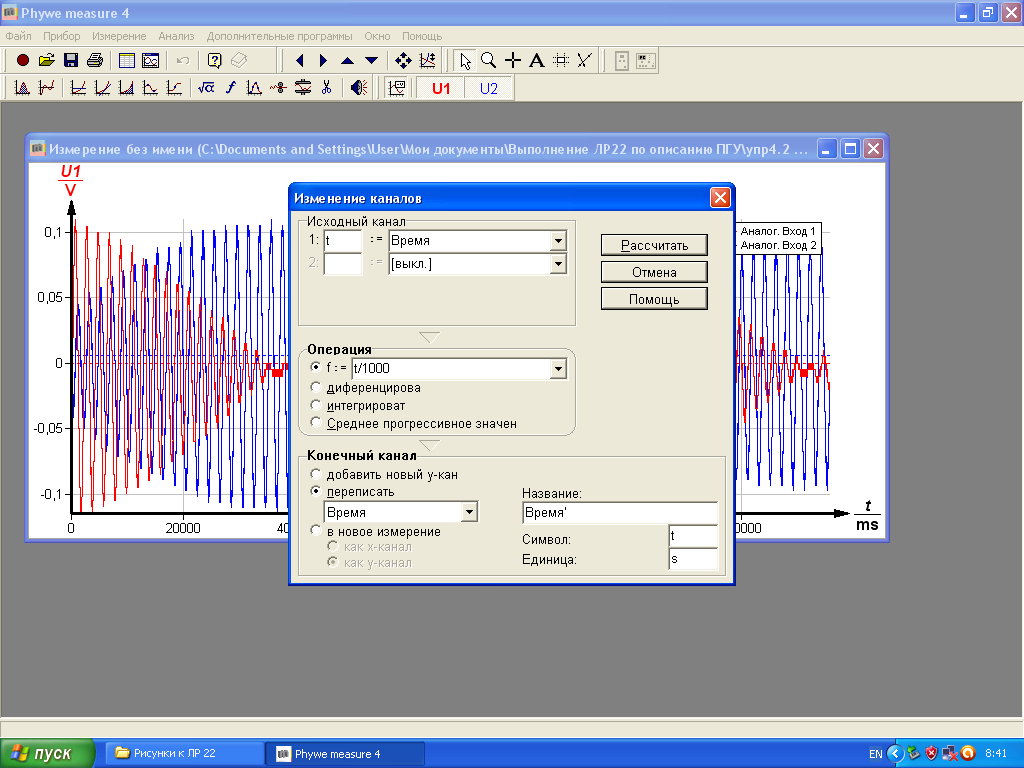The width and height of the screenshot is (1024, 768).
Task: Select the survey region tool
Action: coord(561,61)
